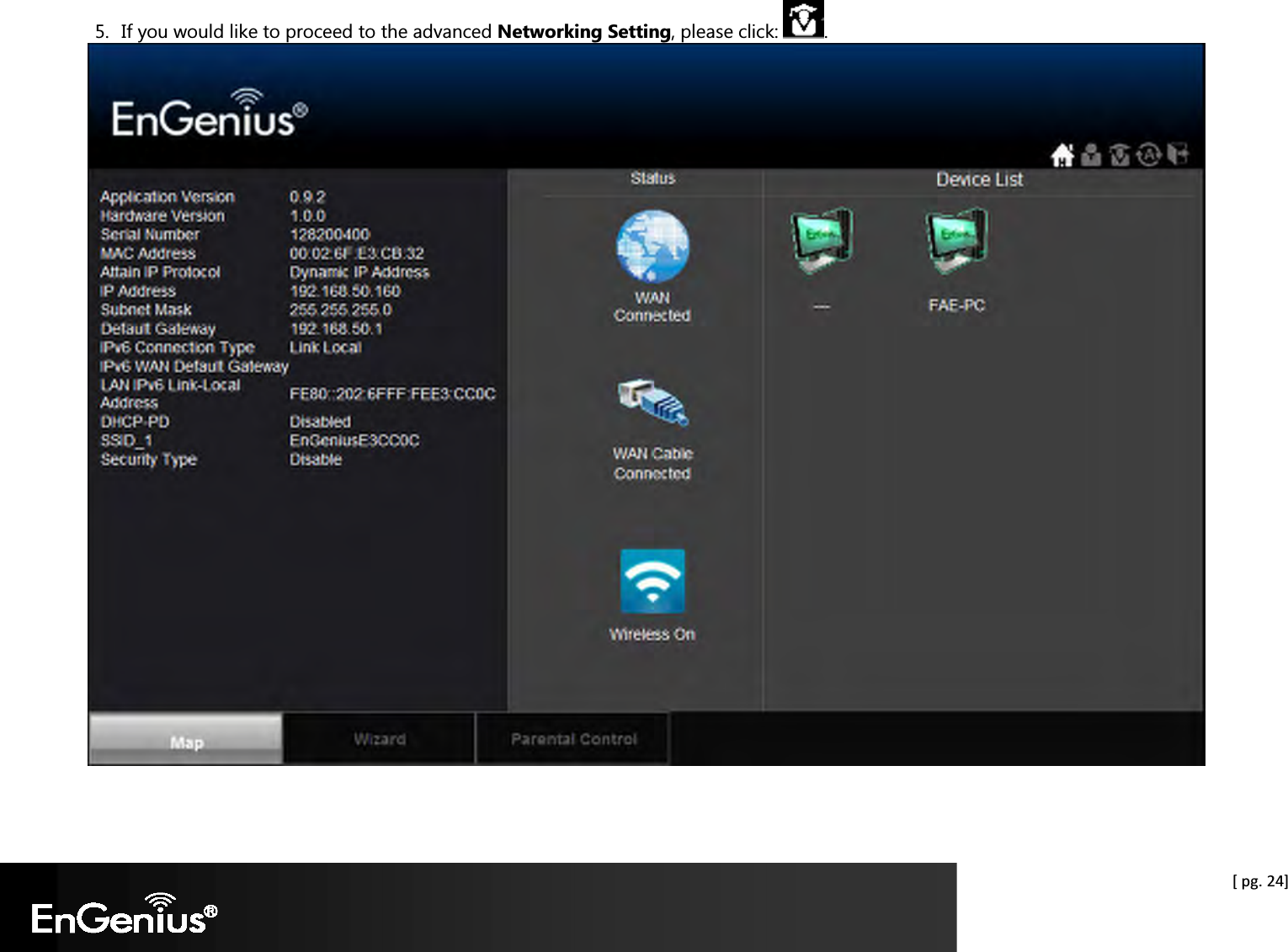Click the EnGenius footer logo
This screenshot has height=952, width=1288.
point(125,914)
